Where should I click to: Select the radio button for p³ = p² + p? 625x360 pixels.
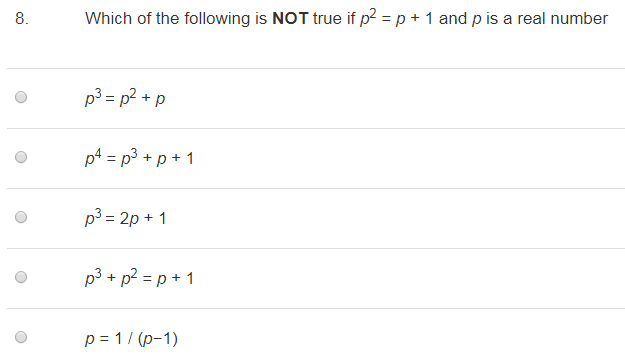coord(21,97)
